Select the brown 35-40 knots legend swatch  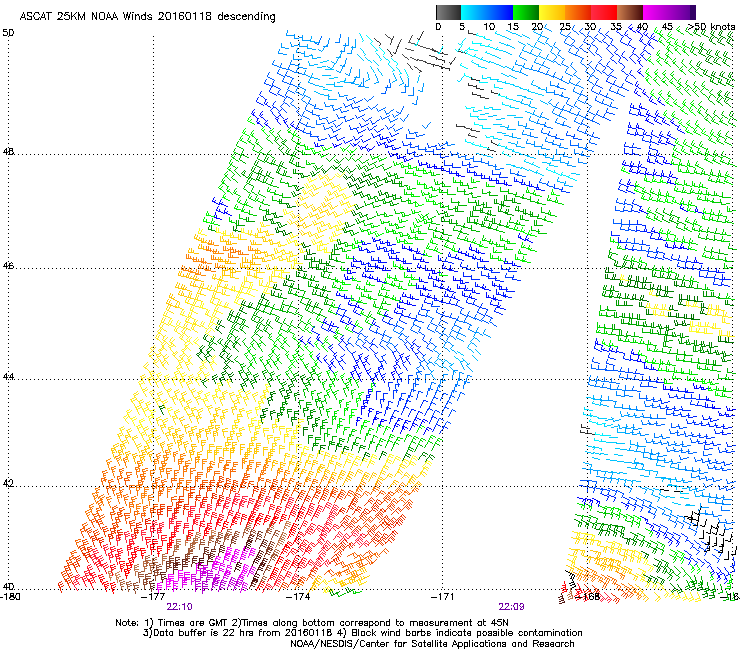(630, 12)
